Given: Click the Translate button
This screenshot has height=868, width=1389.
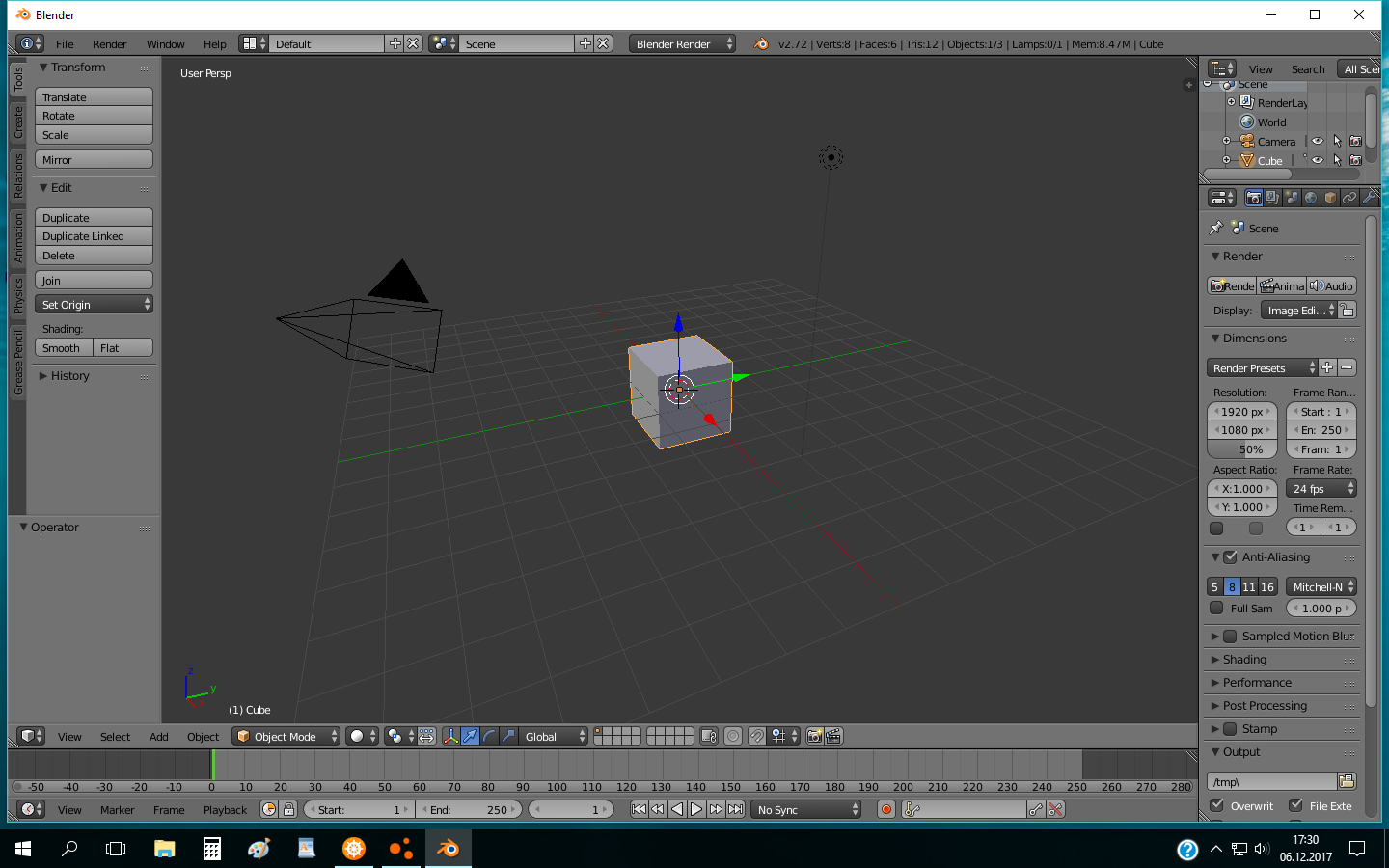Looking at the screenshot, I should tap(94, 96).
